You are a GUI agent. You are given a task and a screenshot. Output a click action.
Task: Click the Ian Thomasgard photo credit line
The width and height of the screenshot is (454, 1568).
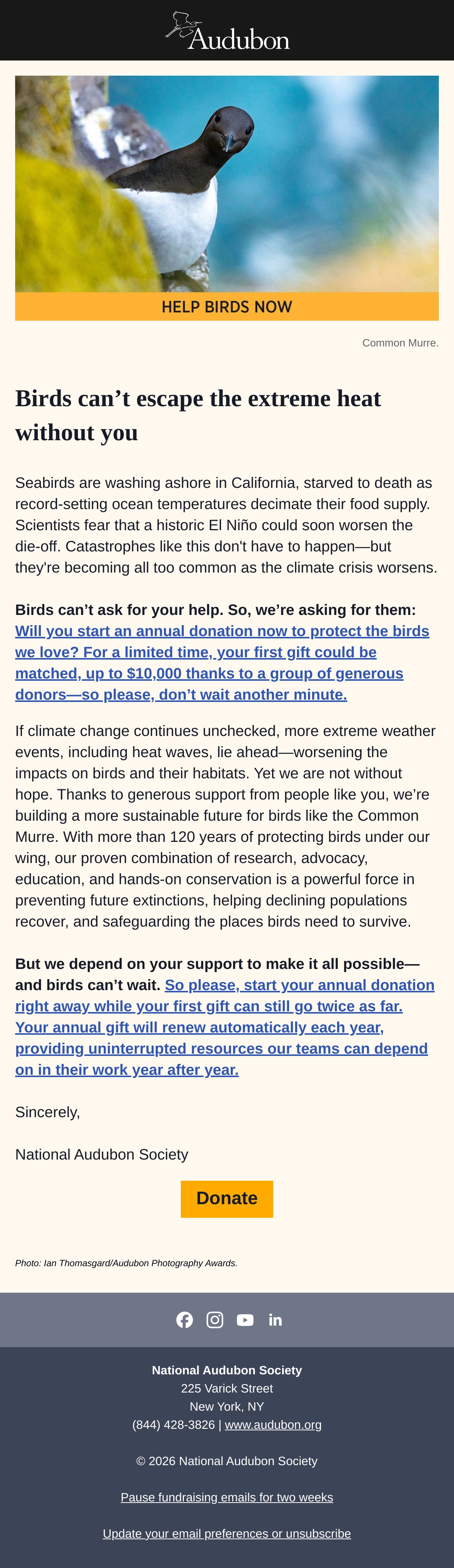[127, 1263]
